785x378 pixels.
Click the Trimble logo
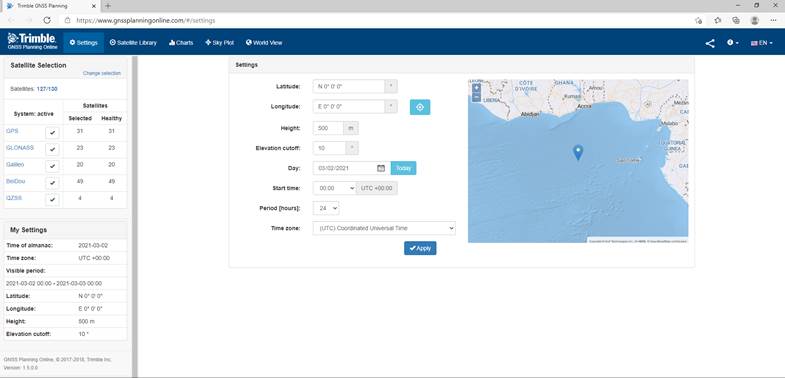pyautogui.click(x=33, y=42)
